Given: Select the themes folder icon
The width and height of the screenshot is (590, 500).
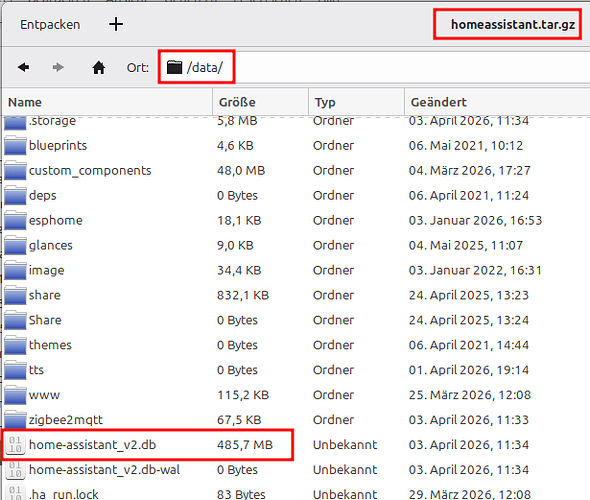Looking at the screenshot, I should [15, 345].
